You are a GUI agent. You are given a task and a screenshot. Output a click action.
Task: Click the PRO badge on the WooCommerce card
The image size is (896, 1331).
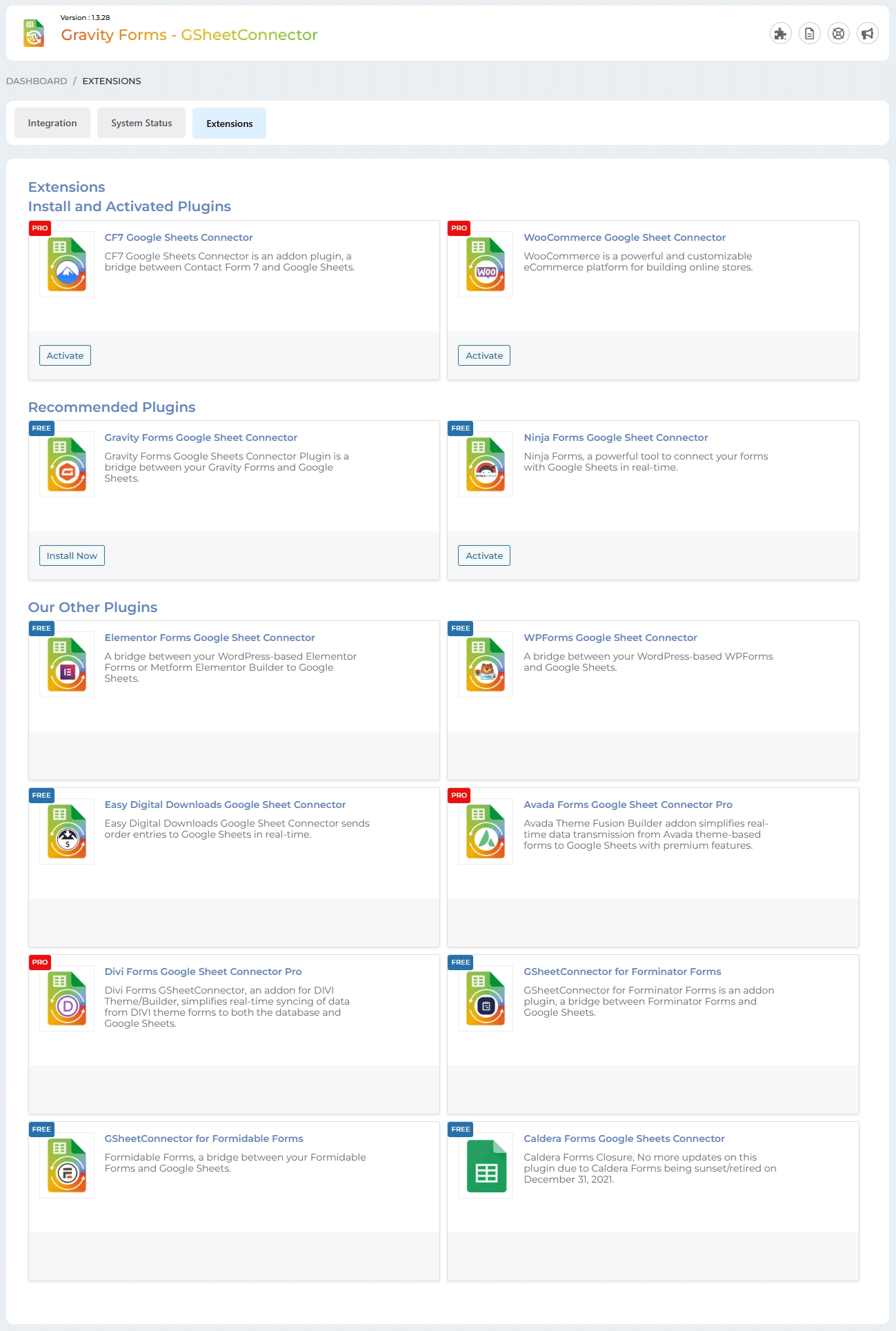coord(459,228)
